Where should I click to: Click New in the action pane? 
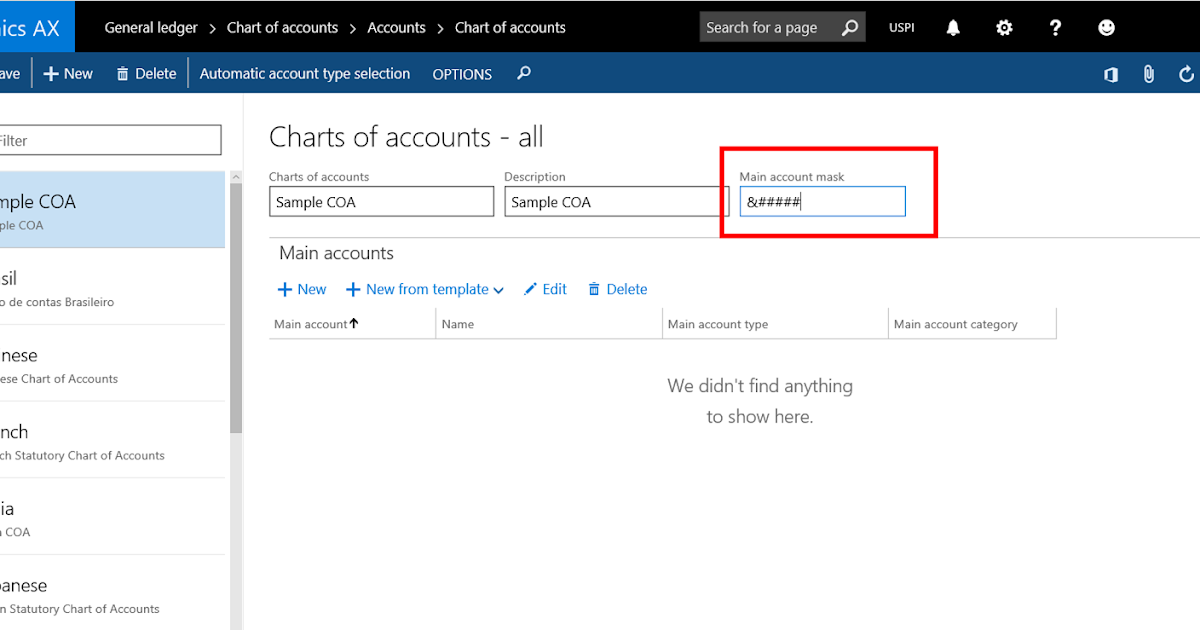pos(67,73)
